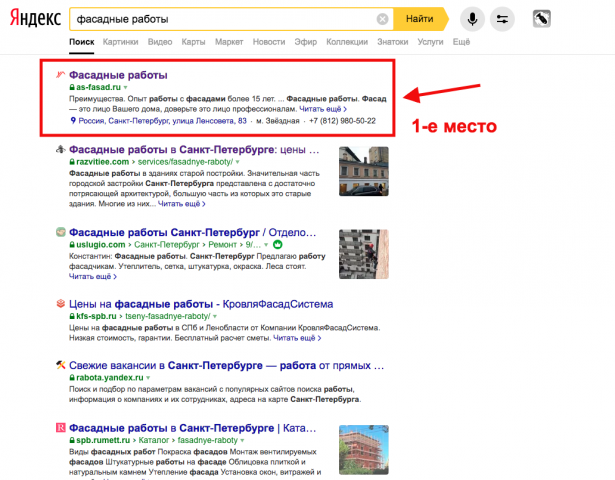Start voice search with the microphone icon

[472, 19]
